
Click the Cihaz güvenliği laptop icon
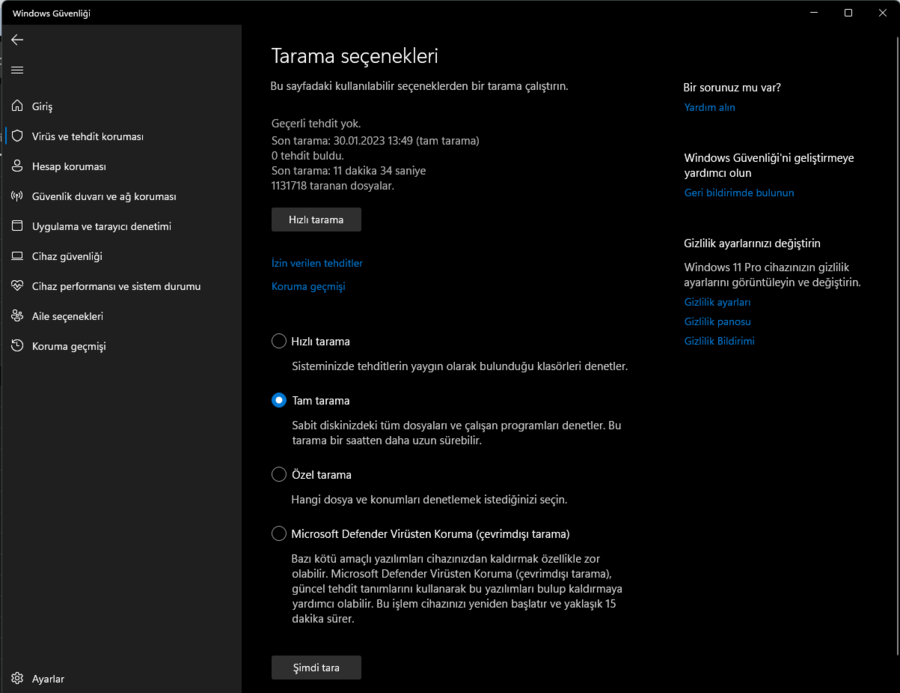(x=17, y=256)
